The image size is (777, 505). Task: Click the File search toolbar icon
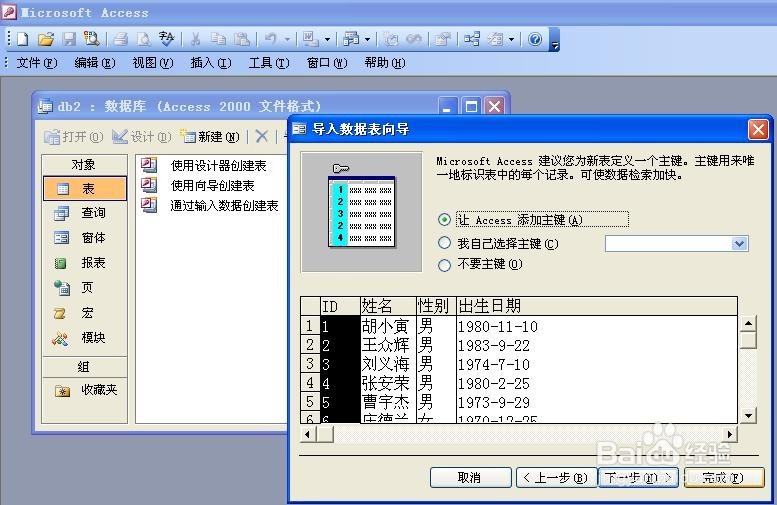click(92, 39)
